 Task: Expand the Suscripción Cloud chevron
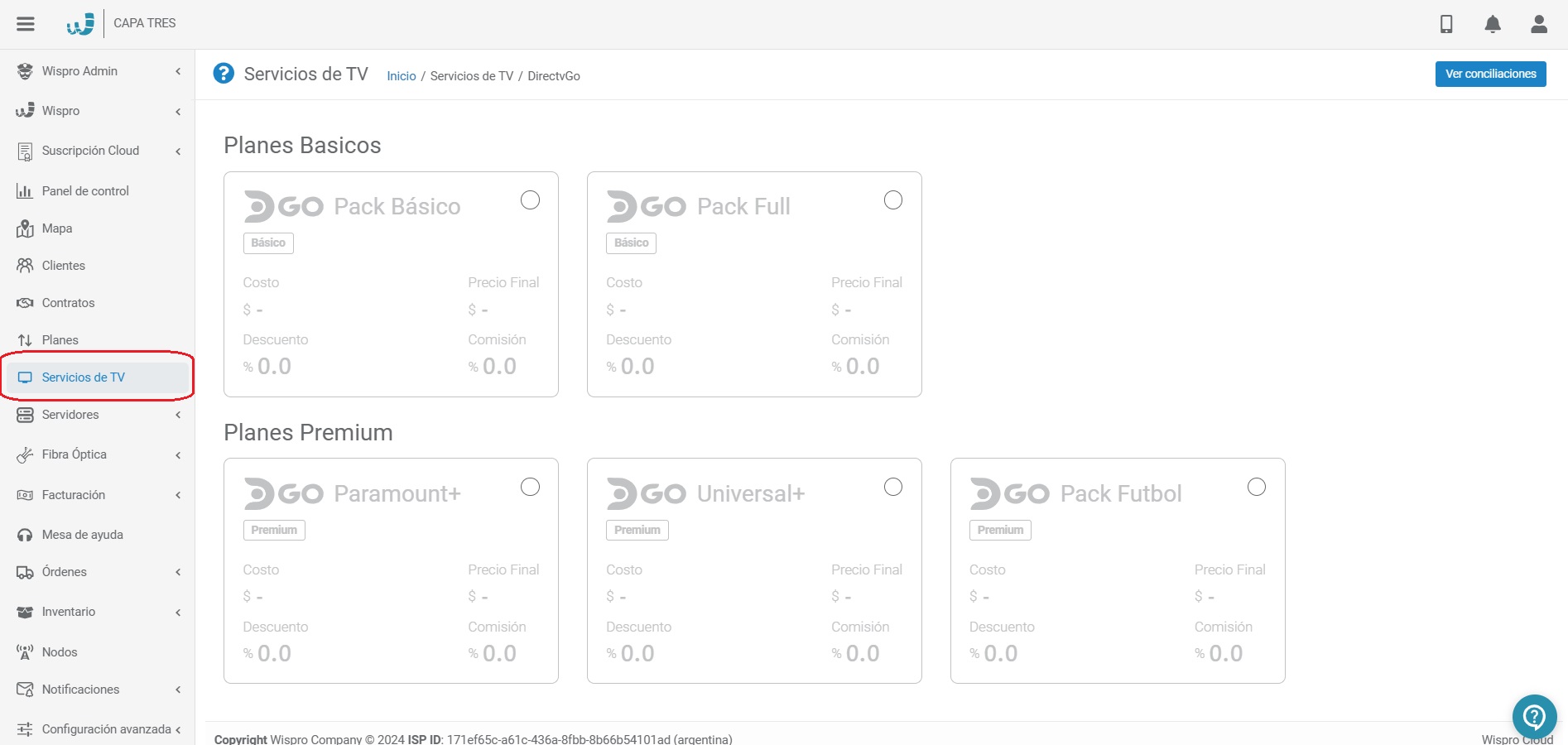coord(178,151)
